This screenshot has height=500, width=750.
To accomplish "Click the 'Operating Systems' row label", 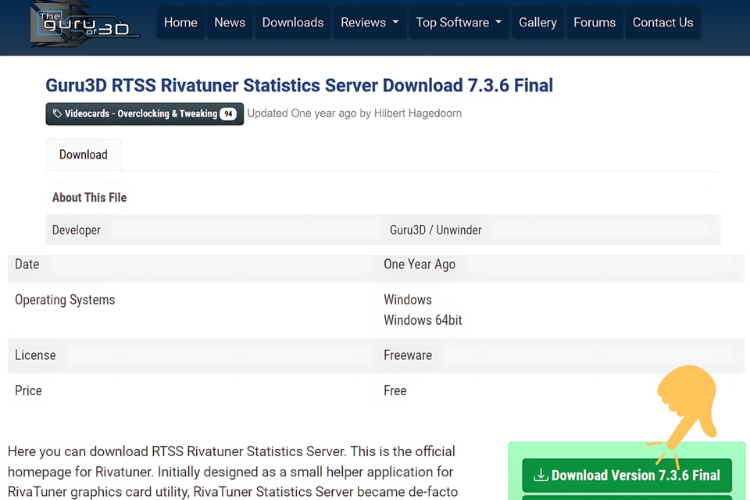I will pyautogui.click(x=65, y=300).
